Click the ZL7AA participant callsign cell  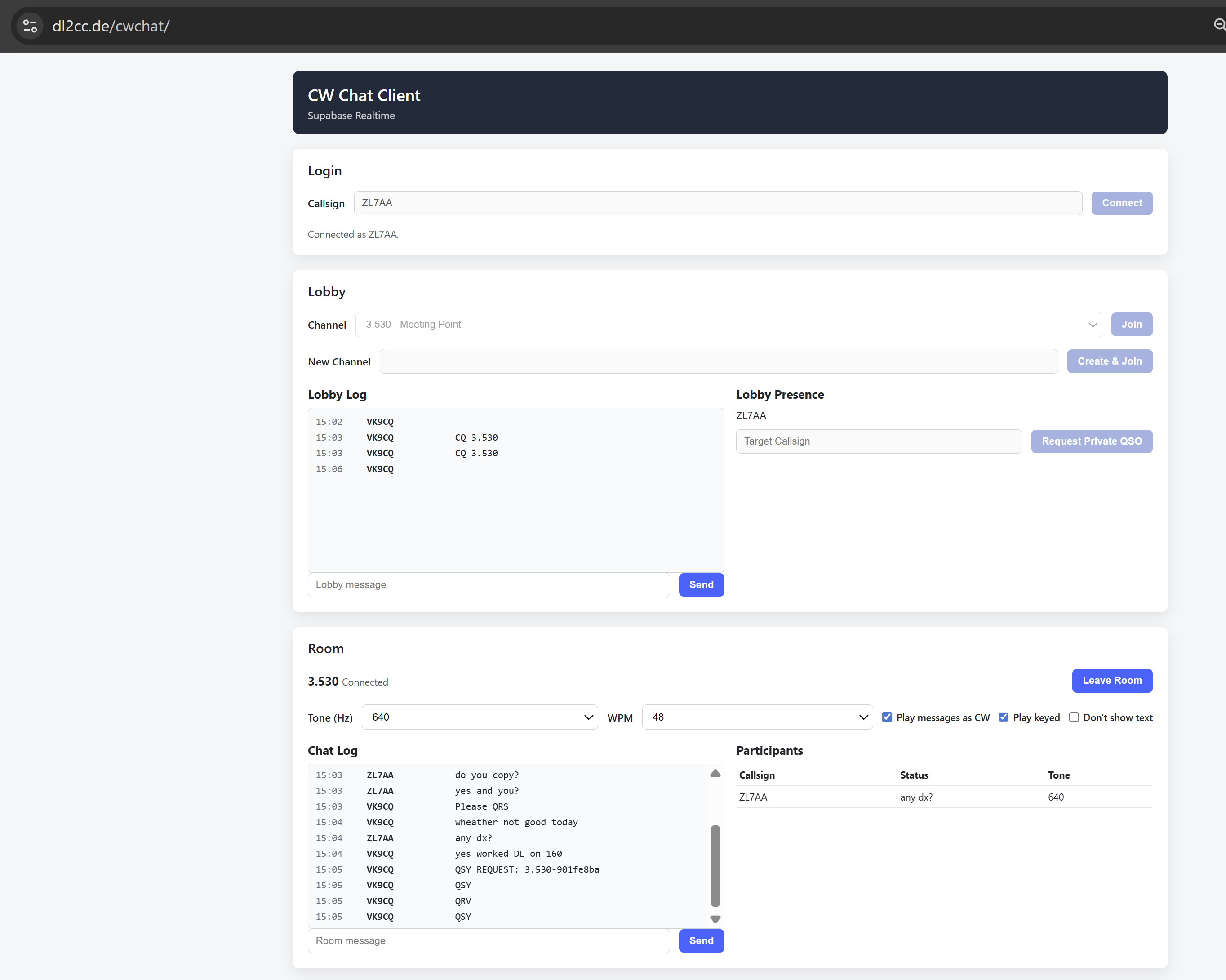tap(753, 797)
